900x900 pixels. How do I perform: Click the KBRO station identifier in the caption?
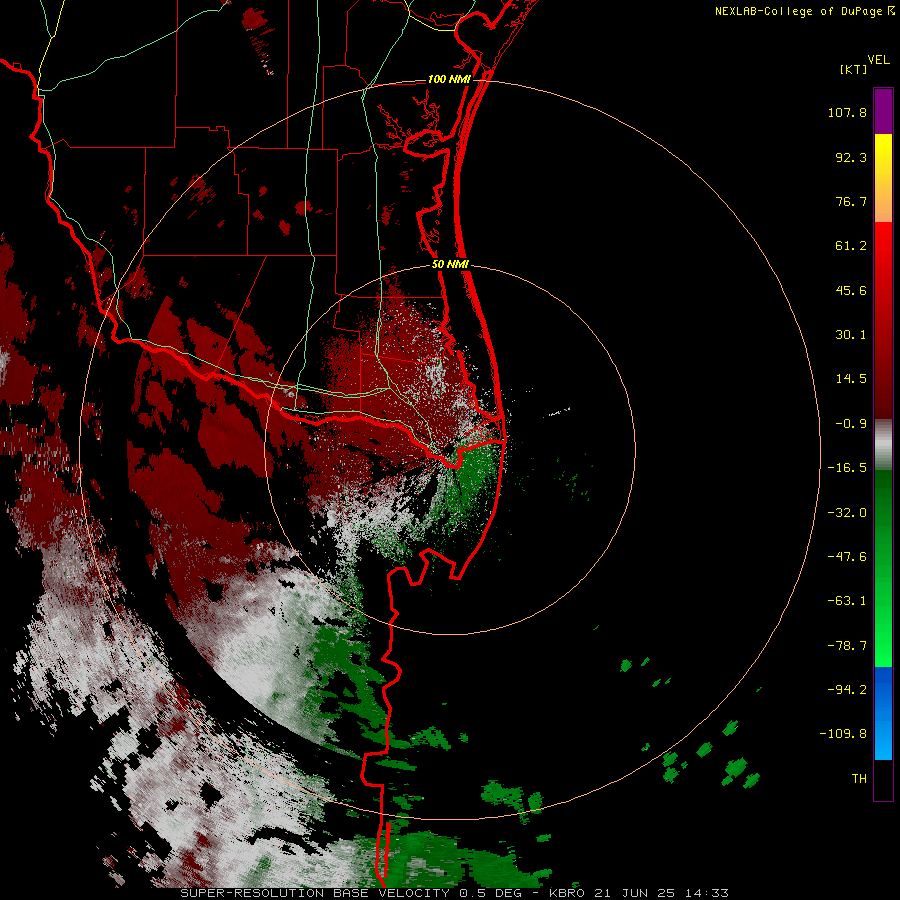click(x=567, y=893)
